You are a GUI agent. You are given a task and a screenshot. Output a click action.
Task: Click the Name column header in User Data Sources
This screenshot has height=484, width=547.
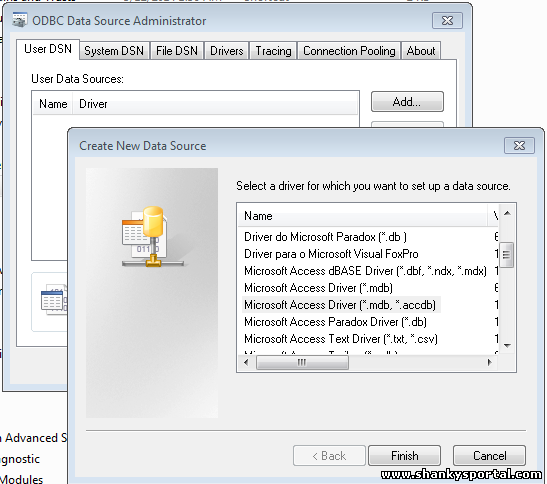[x=53, y=104]
